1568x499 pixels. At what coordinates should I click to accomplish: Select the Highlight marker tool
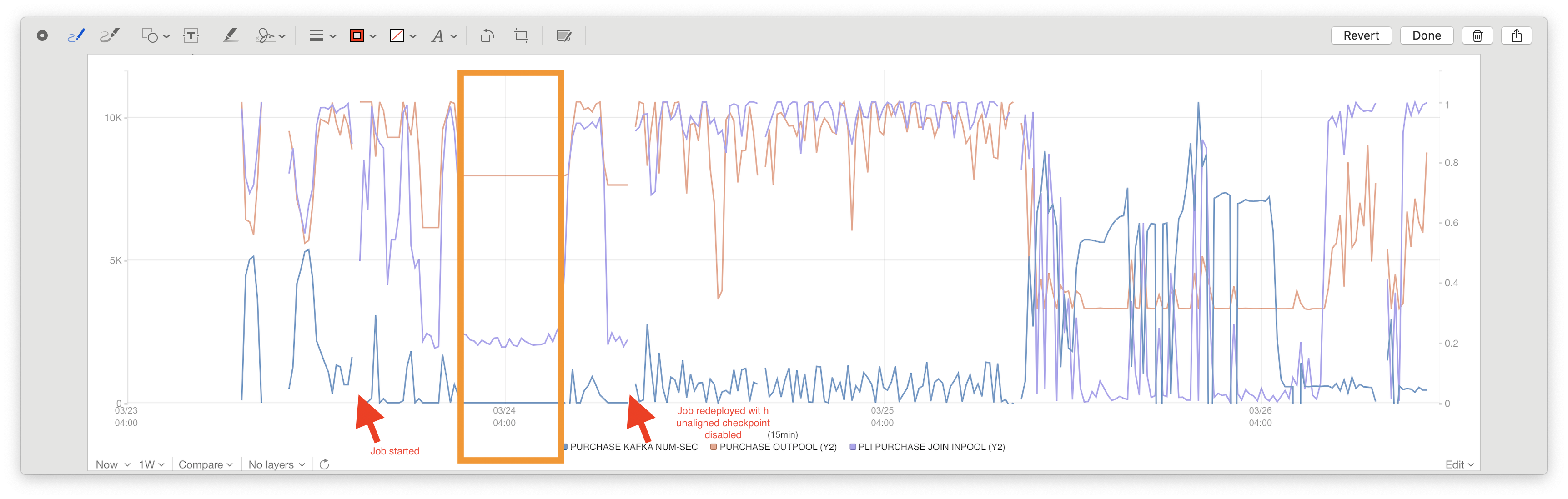230,36
